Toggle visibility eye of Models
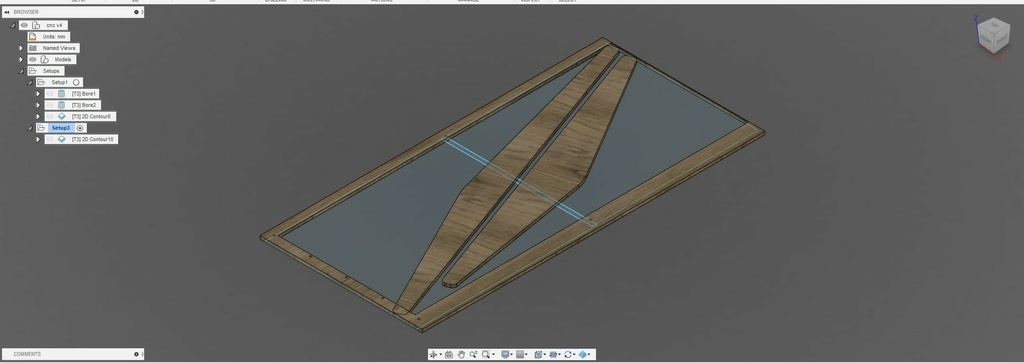 33,59
